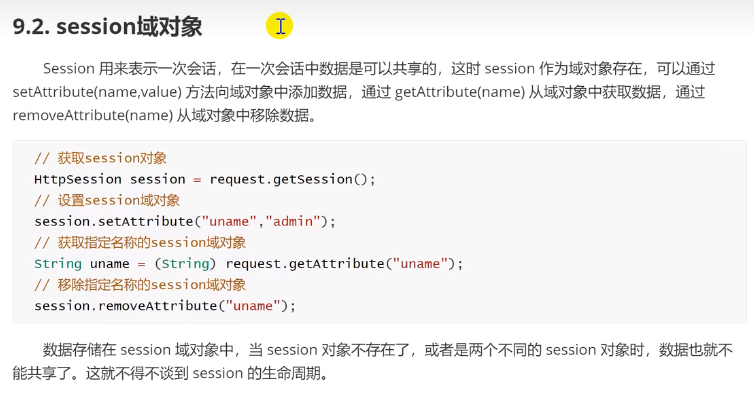Click the green "(String)" cast keyword
754x402 pixels.
coord(185,264)
